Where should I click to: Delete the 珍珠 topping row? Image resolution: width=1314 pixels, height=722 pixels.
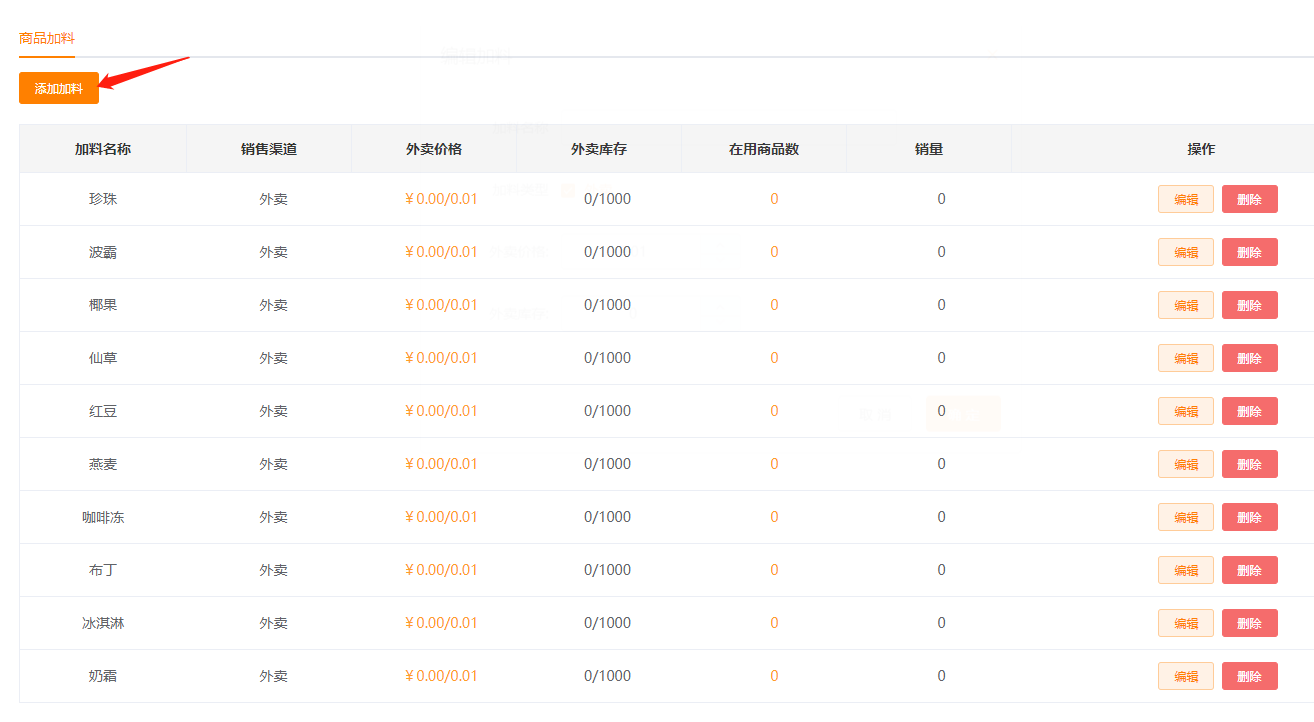[x=1249, y=199]
